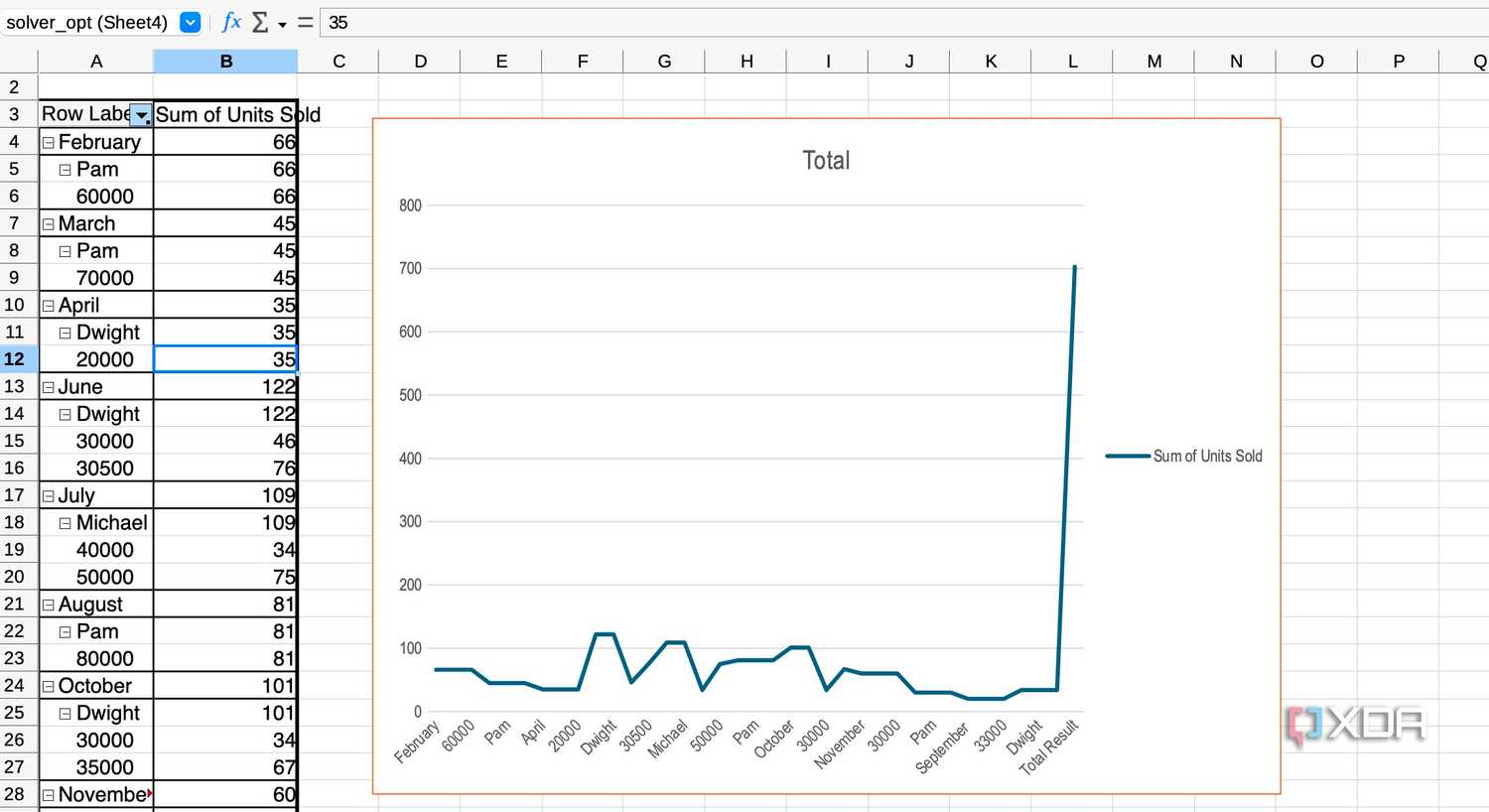The height and width of the screenshot is (812, 1489).
Task: Open the Row Labels filter dropdown
Action: (142, 115)
